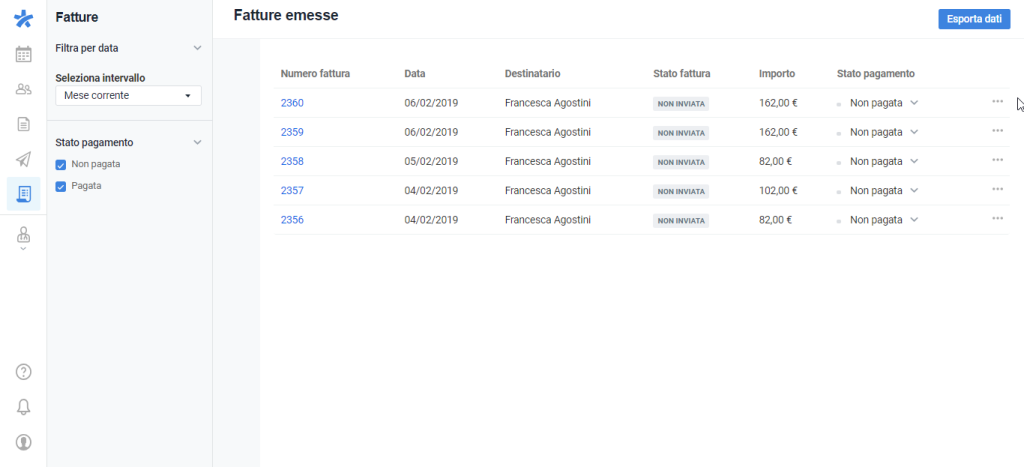Collapse the Stato pagamento filter section
Viewport: 1024px width, 467px height.
point(197,142)
